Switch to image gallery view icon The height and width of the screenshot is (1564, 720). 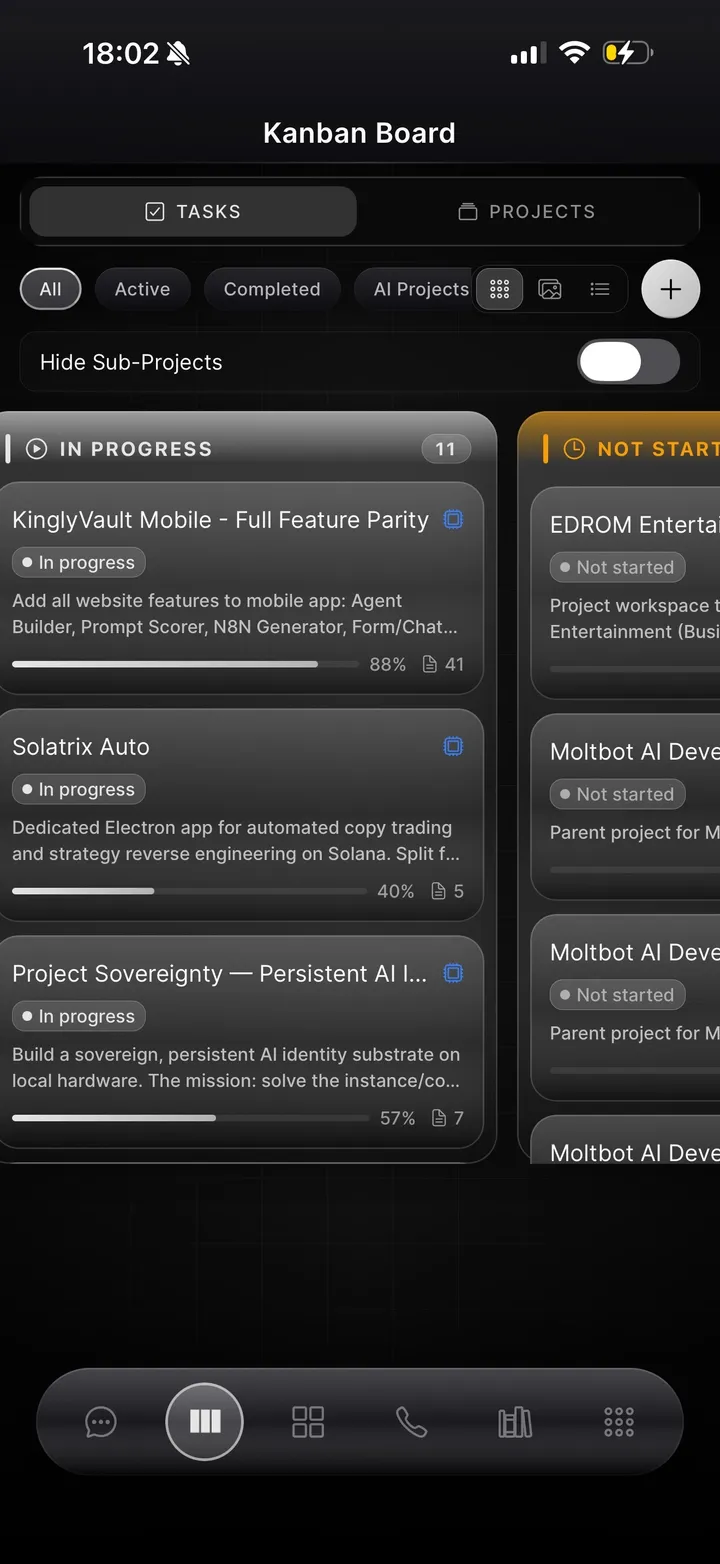tap(550, 289)
